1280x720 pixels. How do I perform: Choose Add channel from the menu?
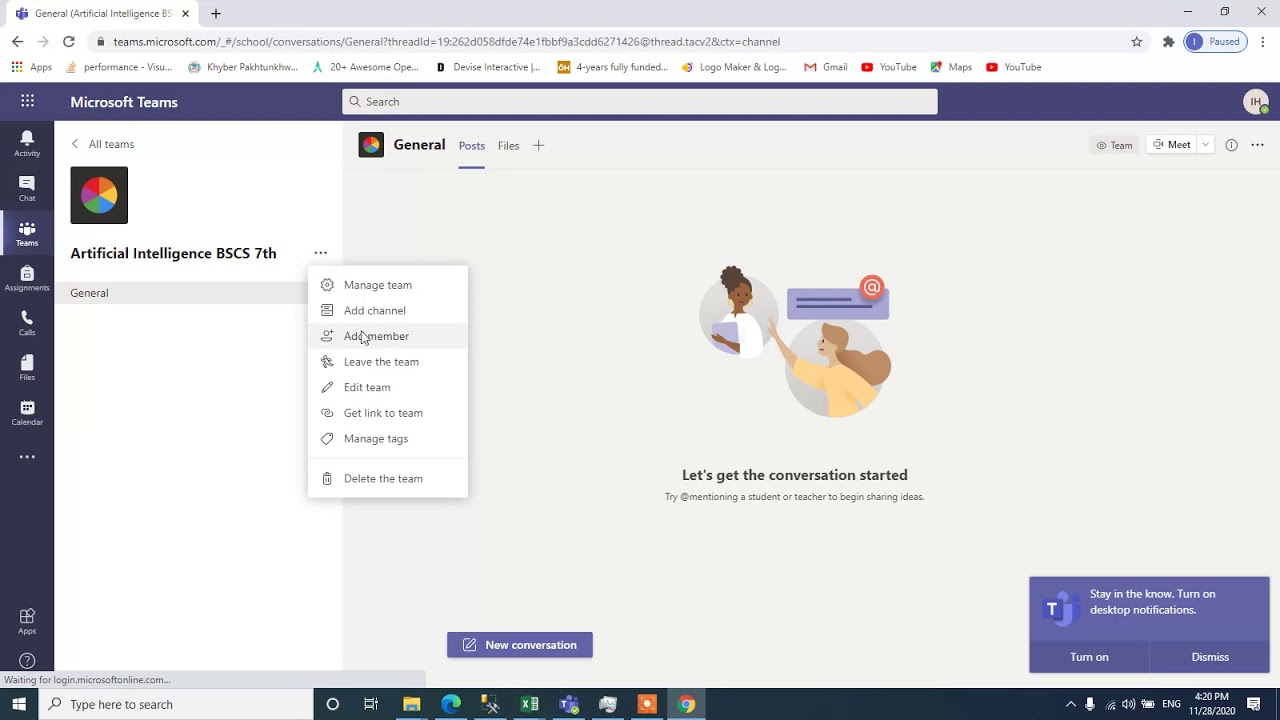pos(387,310)
